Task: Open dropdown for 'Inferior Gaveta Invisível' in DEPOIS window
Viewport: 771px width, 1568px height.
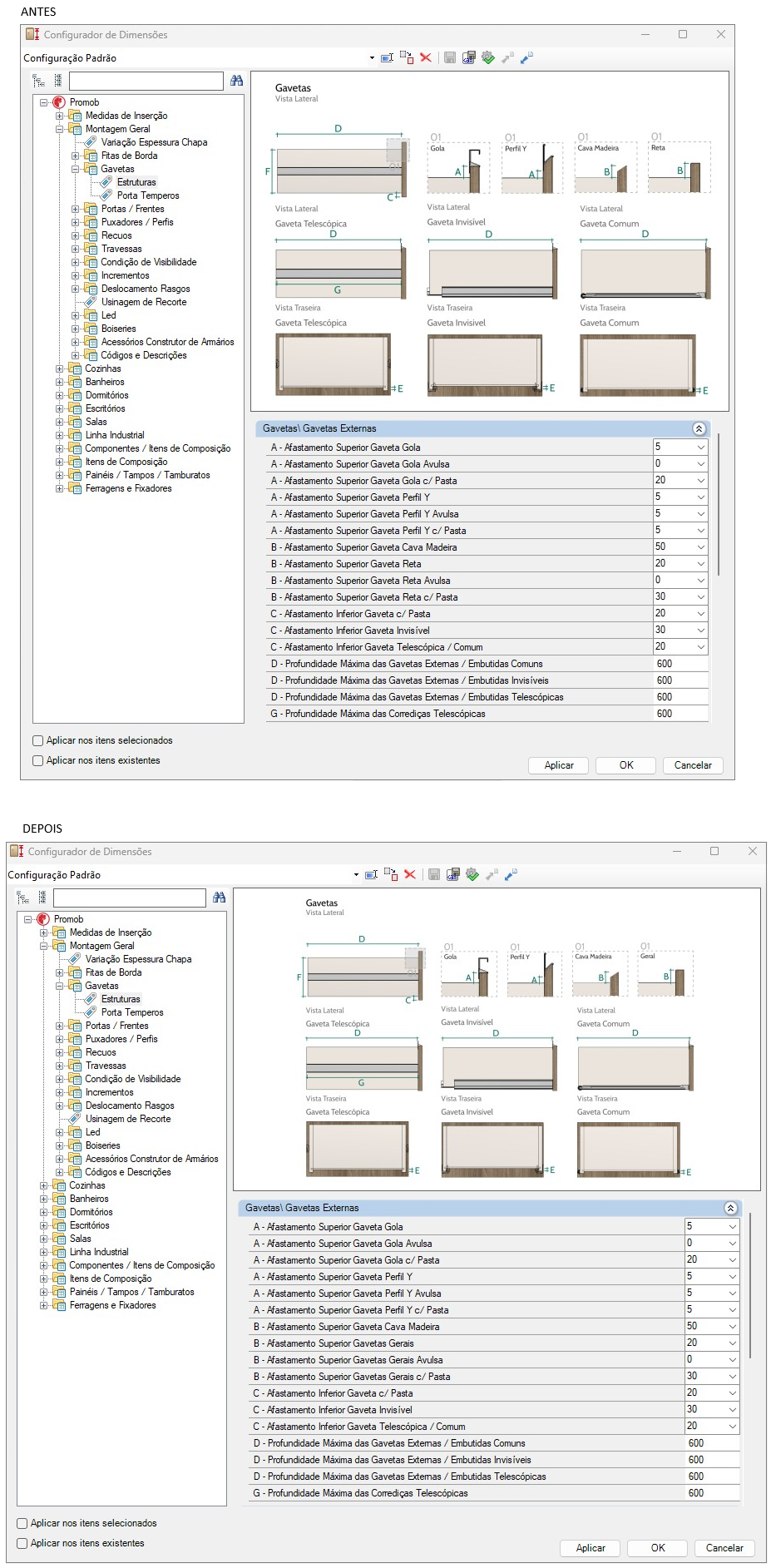Action: 733,1410
